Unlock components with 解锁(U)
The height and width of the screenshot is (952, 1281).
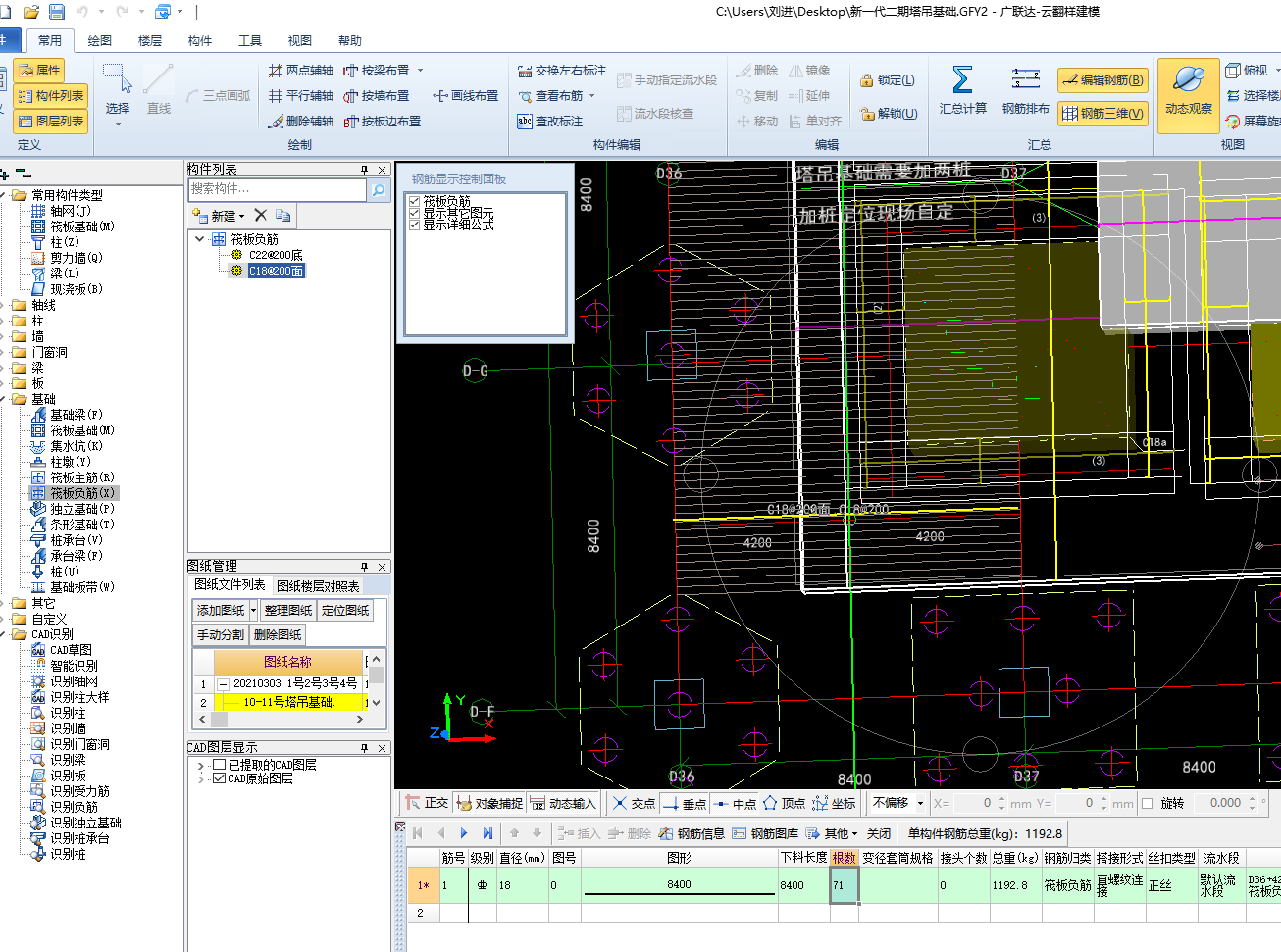click(889, 114)
